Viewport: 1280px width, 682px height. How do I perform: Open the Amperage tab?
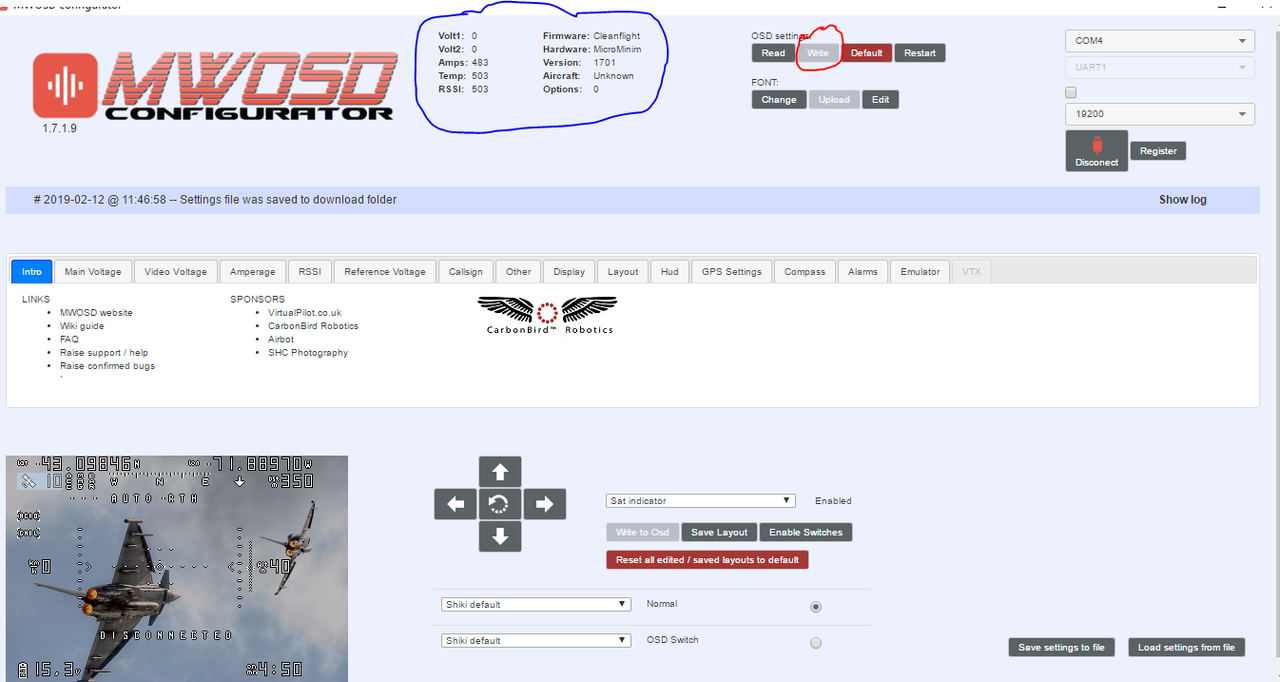(x=253, y=271)
